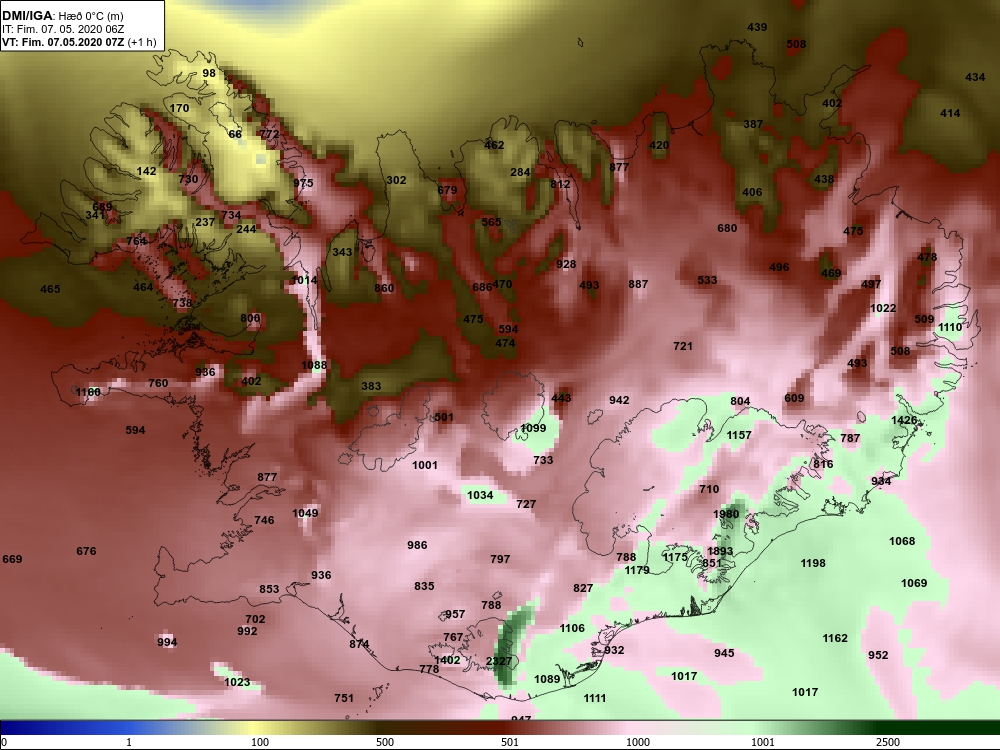This screenshot has width=1000, height=750.
Task: Click the 98 value in the northwest
Action: pos(209,73)
